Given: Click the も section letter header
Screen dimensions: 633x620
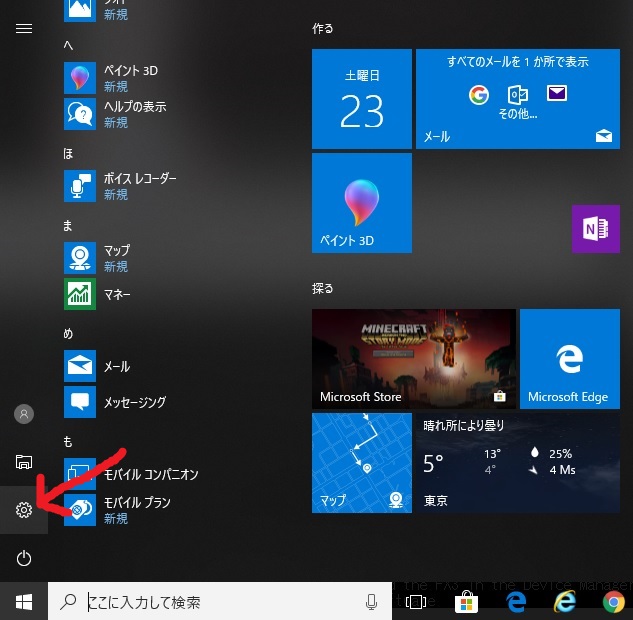Looking at the screenshot, I should [x=68, y=442].
